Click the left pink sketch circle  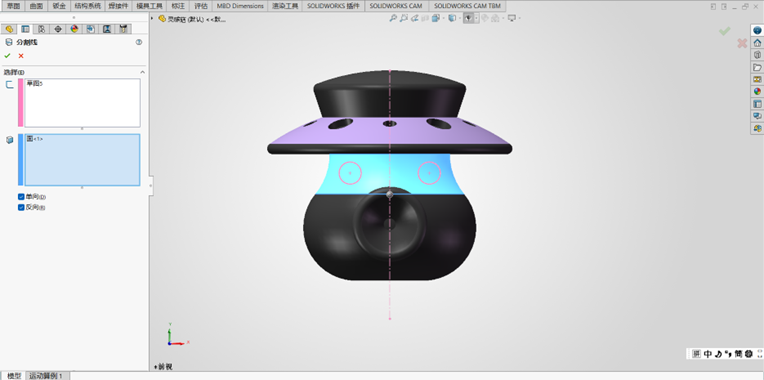coord(350,172)
